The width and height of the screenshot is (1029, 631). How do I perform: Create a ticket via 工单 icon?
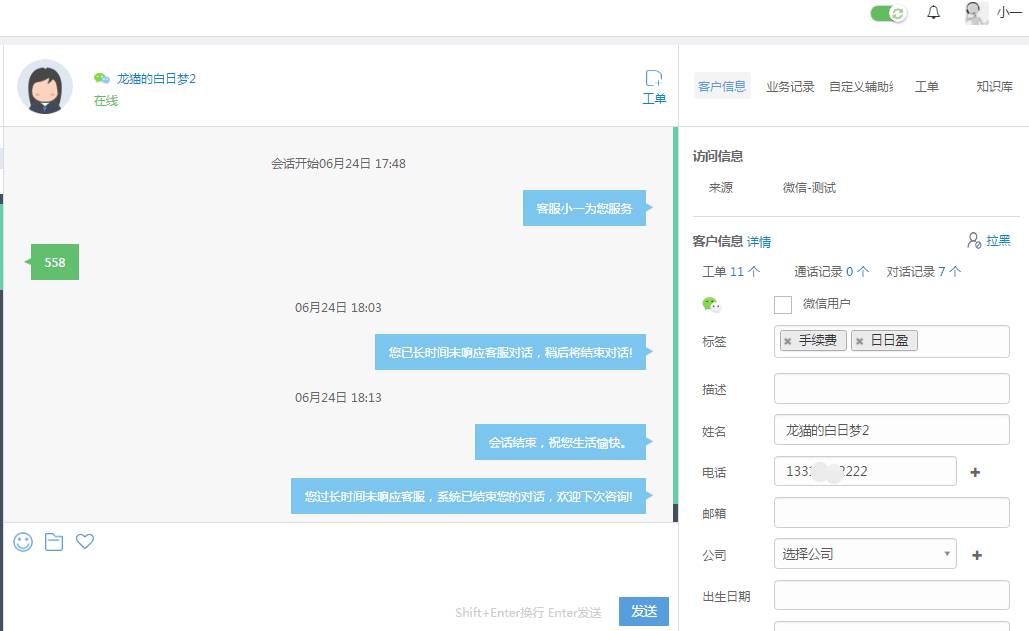point(654,87)
